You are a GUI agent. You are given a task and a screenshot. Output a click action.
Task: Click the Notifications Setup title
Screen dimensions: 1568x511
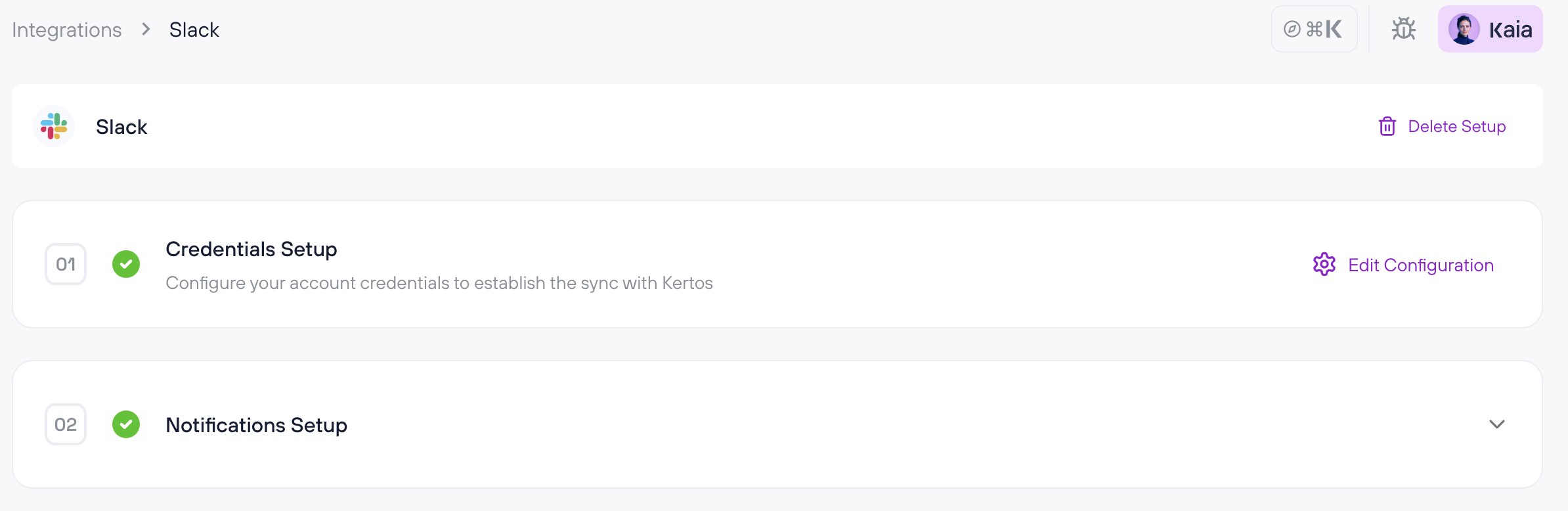256,425
